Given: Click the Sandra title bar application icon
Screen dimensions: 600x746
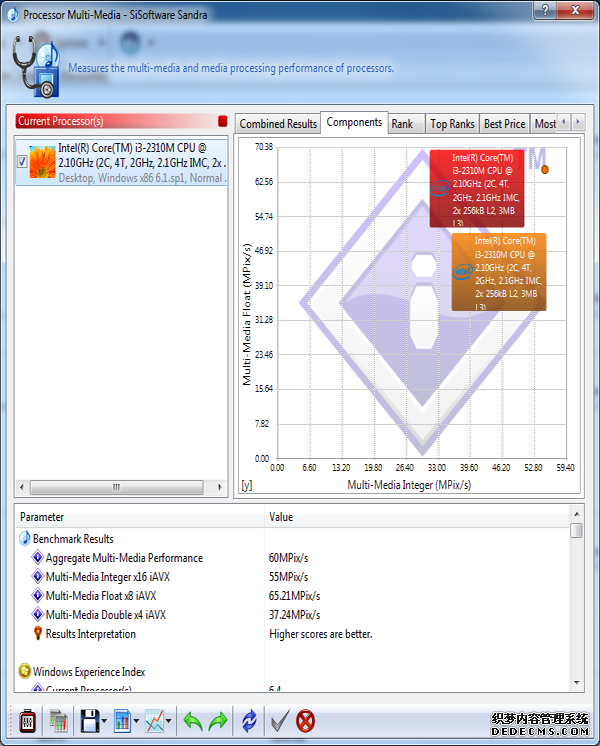Looking at the screenshot, I should (x=13, y=14).
